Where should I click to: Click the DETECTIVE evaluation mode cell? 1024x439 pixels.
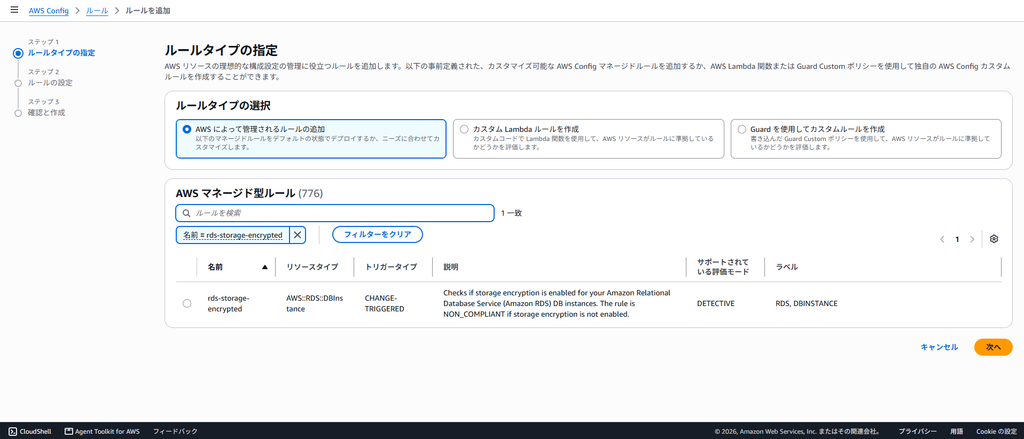coord(716,304)
